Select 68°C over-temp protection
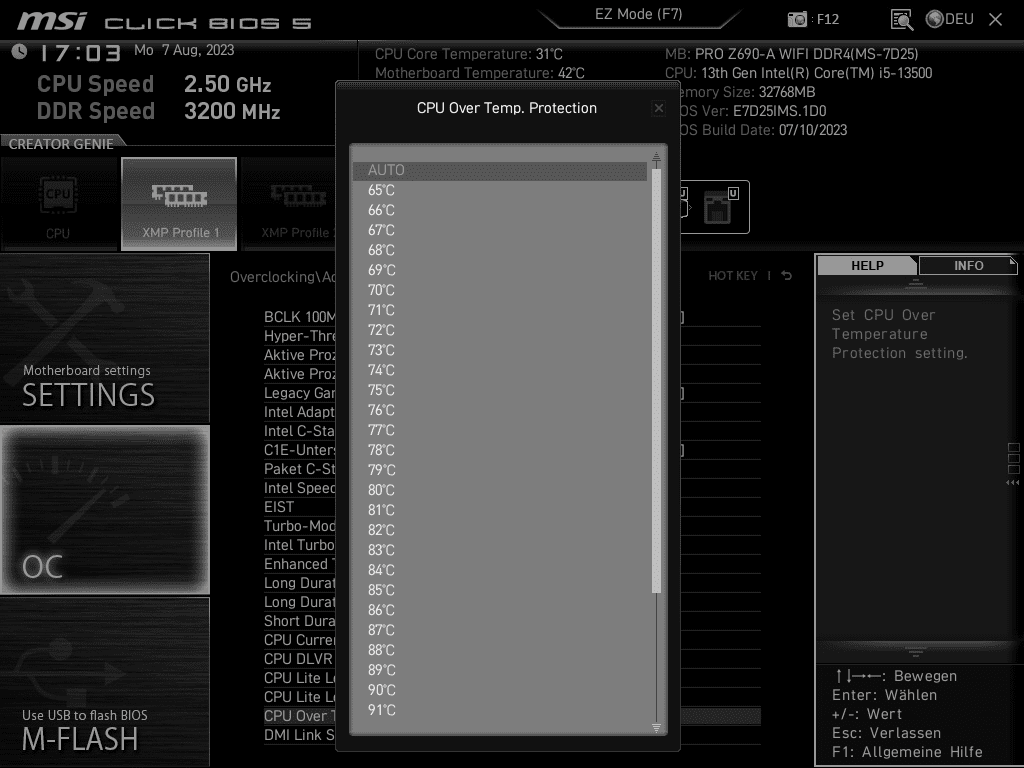The height and width of the screenshot is (768, 1024). pyautogui.click(x=500, y=250)
